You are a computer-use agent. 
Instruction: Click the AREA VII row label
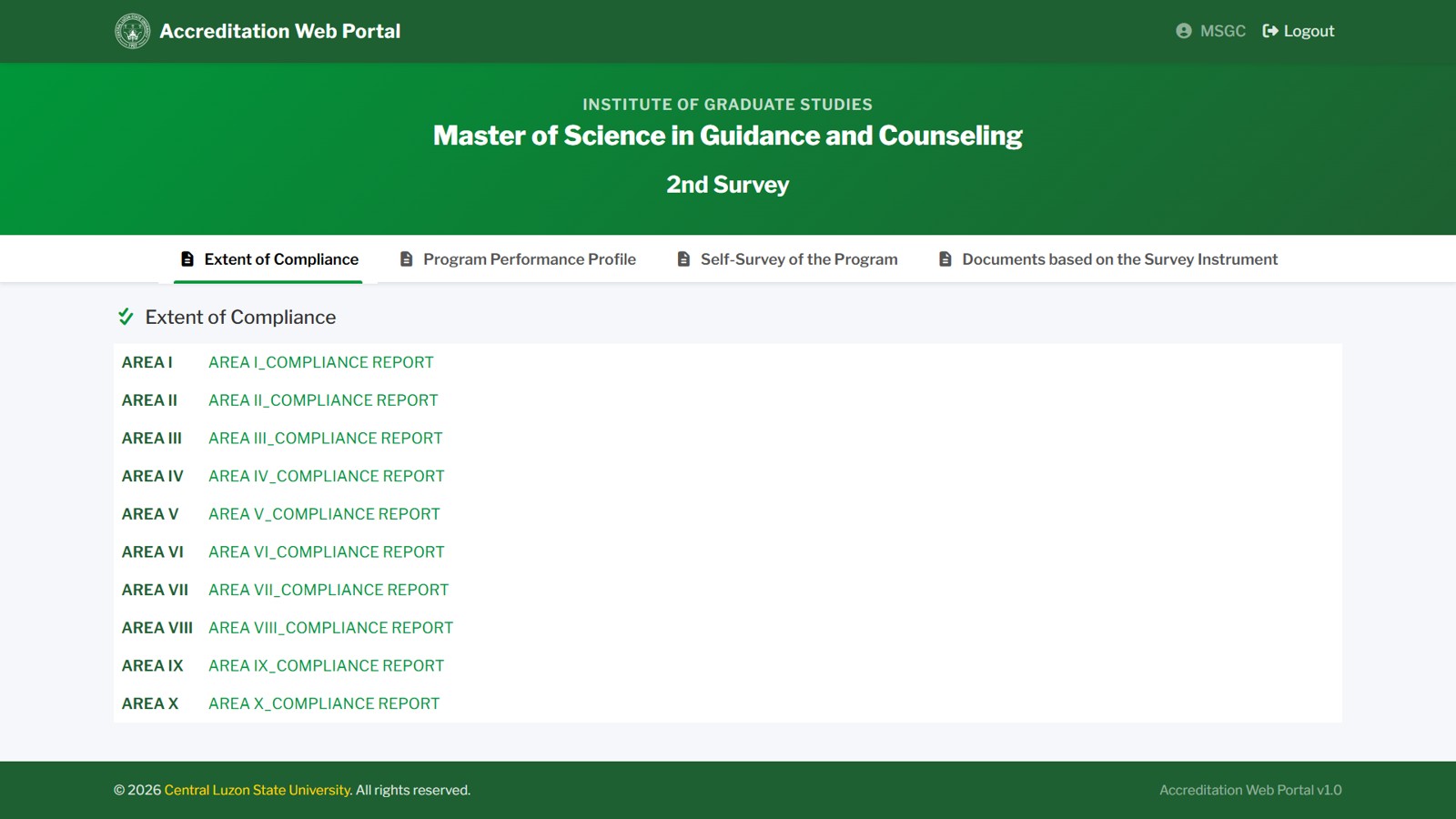coord(156,590)
